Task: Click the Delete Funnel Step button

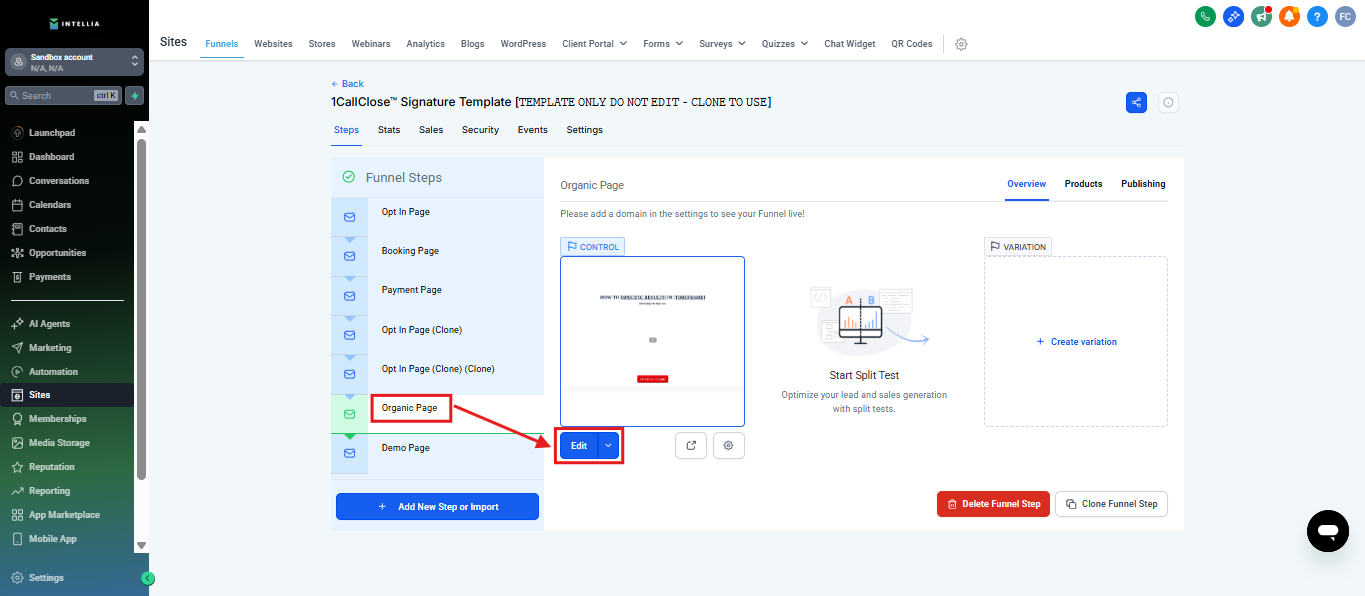Action: click(994, 504)
